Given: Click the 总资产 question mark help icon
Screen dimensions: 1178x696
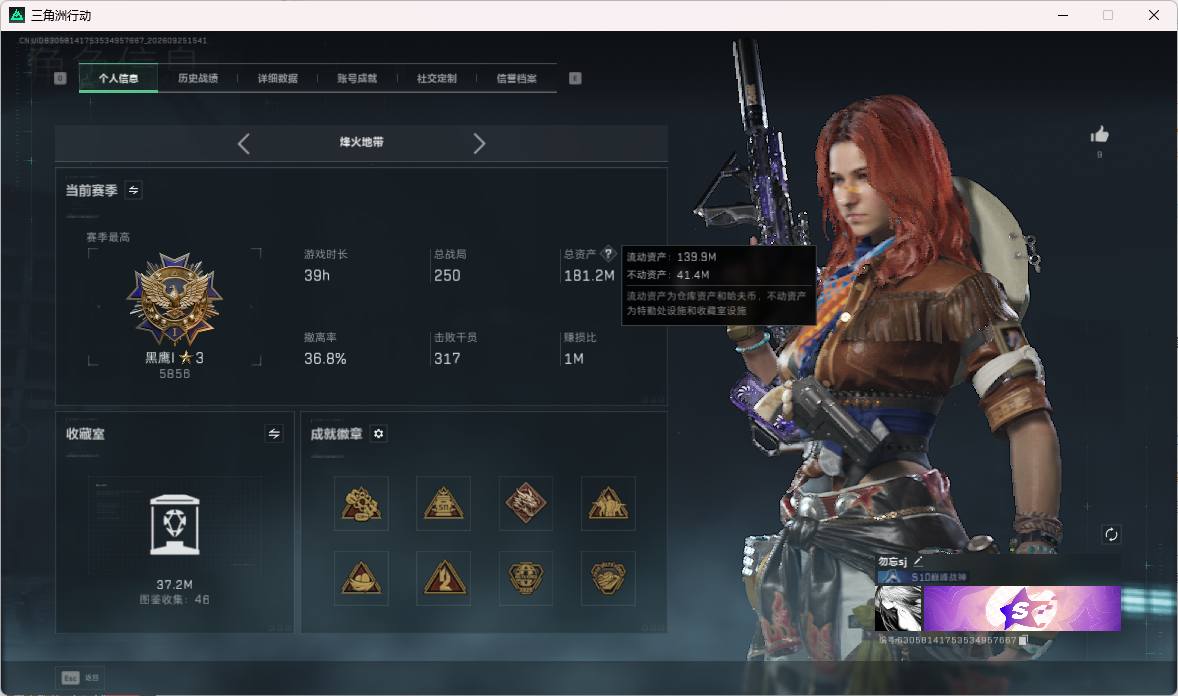Looking at the screenshot, I should (x=608, y=253).
